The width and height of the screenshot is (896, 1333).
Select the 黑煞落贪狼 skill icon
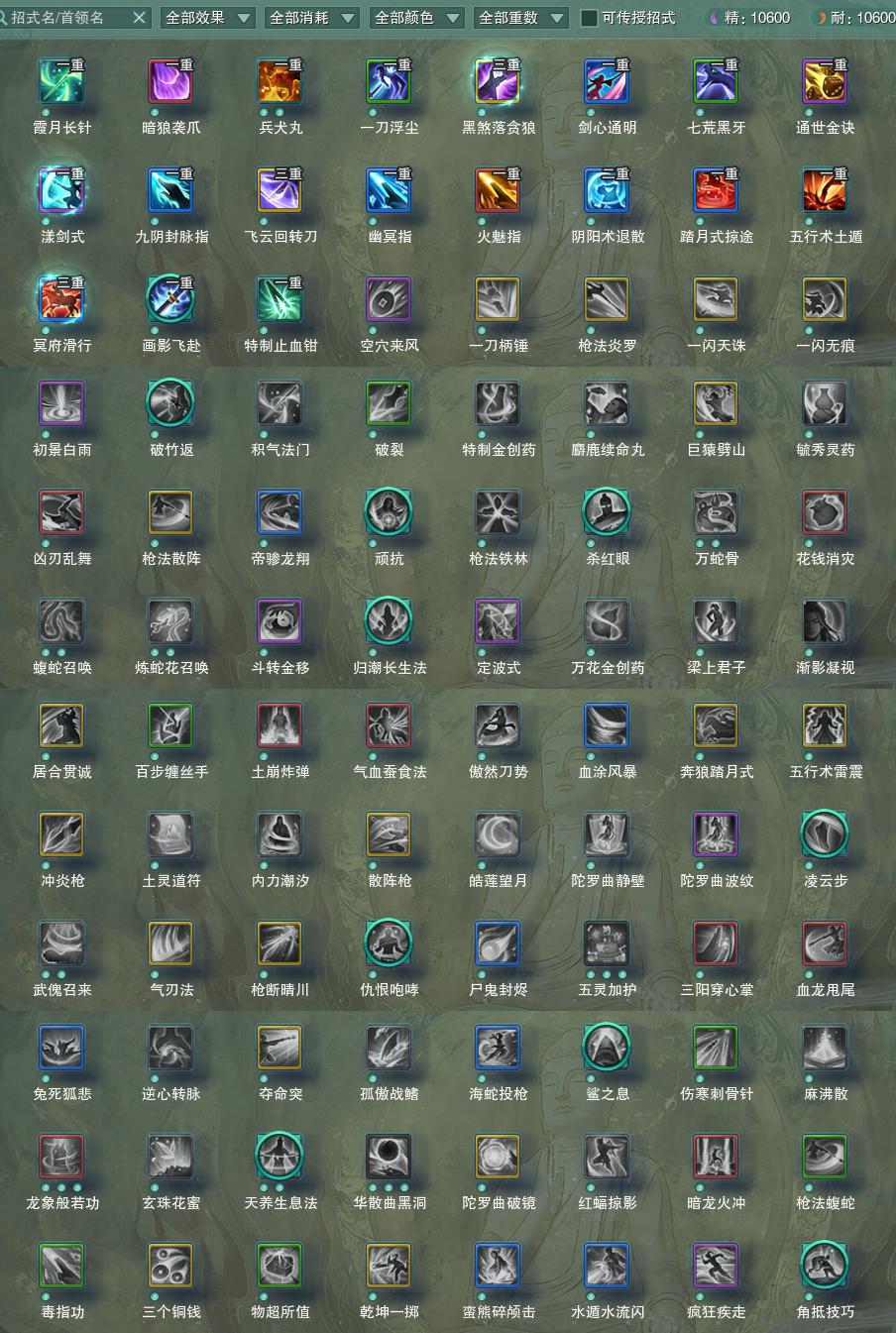tap(498, 81)
